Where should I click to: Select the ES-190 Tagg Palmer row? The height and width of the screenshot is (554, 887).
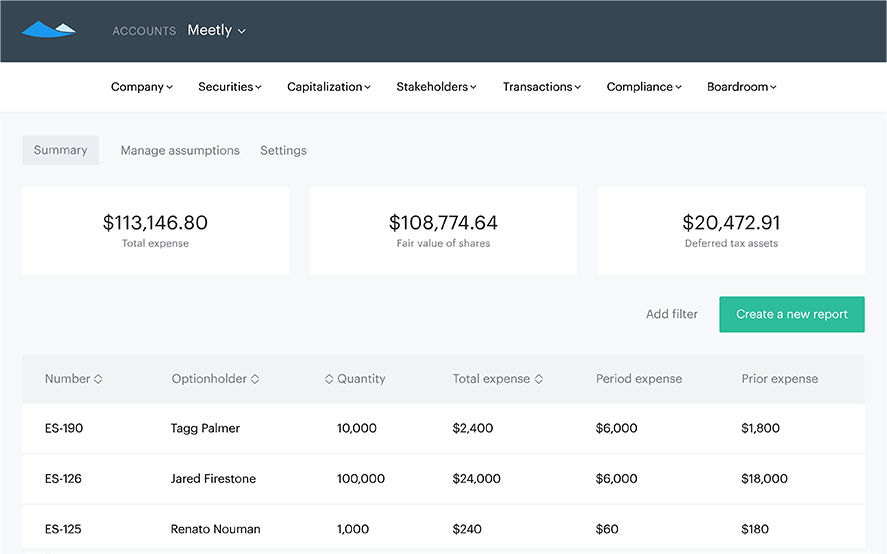pos(444,428)
